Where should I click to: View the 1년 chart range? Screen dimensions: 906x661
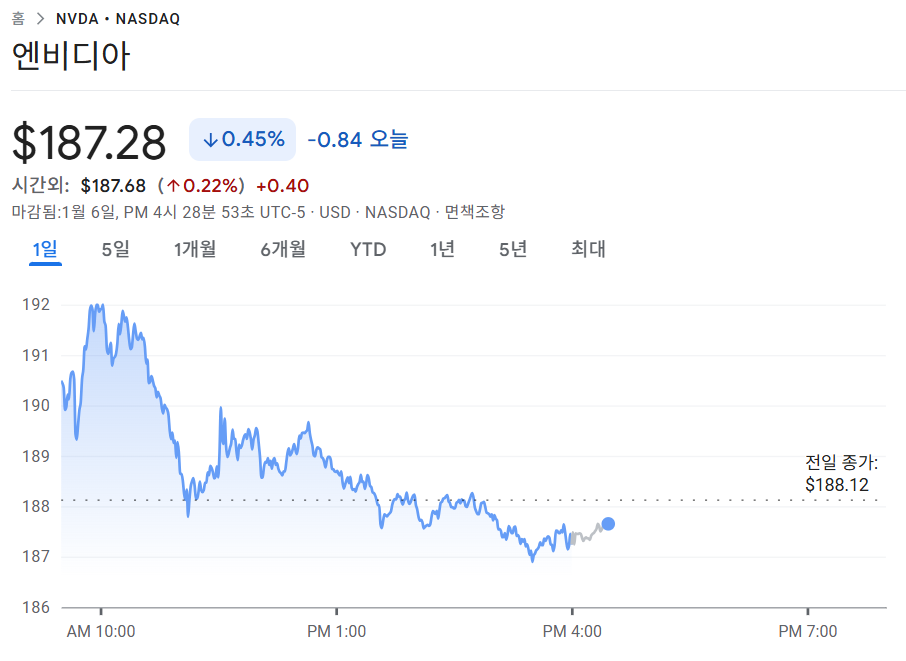pyautogui.click(x=442, y=250)
